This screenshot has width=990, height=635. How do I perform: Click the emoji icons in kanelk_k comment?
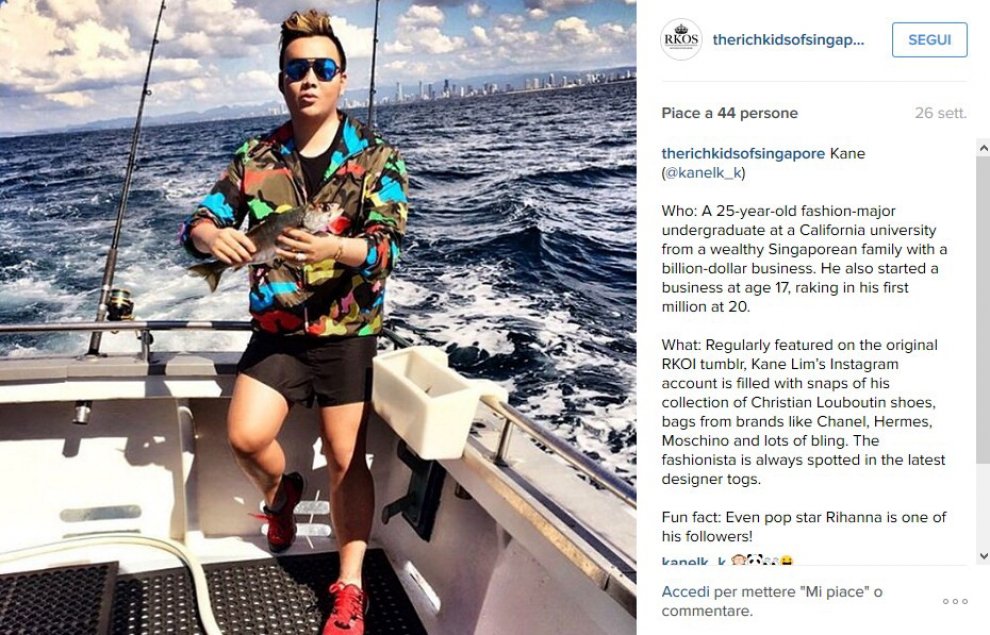tap(761, 561)
